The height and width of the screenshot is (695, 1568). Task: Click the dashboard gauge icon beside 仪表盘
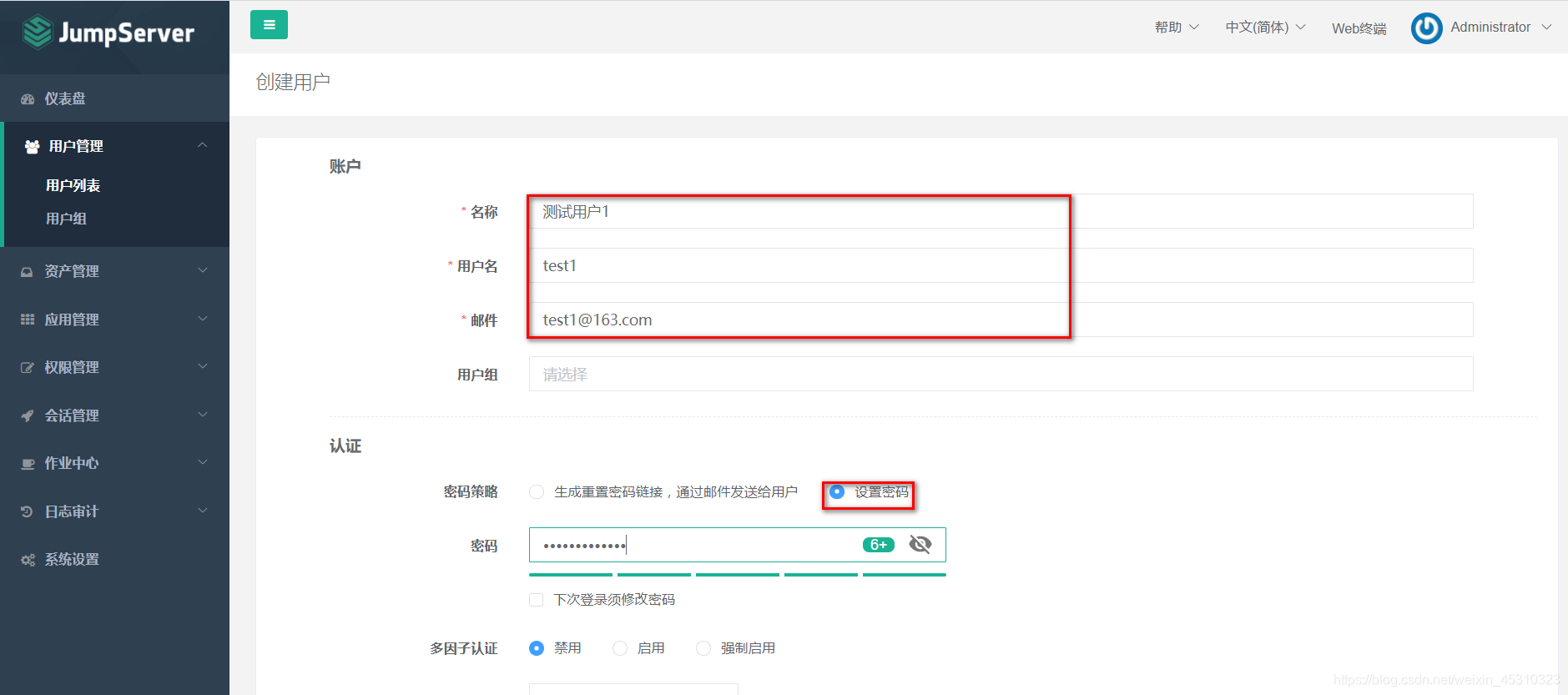coord(28,98)
